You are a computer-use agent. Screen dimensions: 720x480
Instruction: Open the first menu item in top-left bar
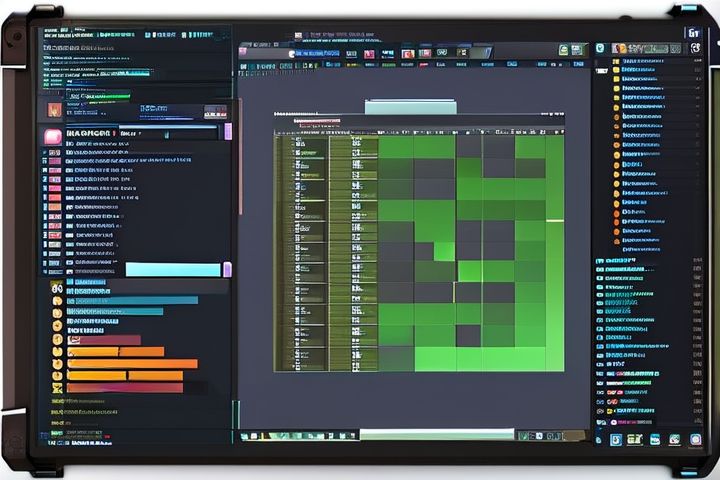[x=48, y=33]
